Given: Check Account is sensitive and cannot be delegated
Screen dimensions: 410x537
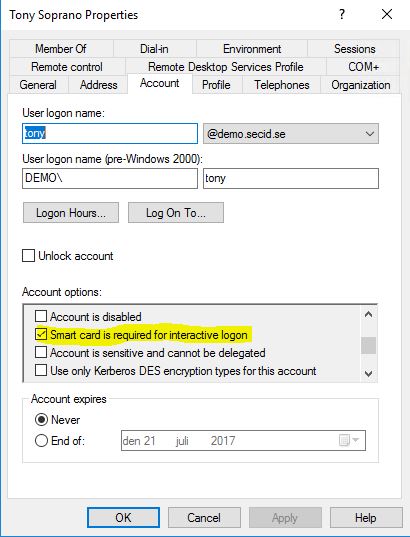Looking at the screenshot, I should [x=41, y=352].
